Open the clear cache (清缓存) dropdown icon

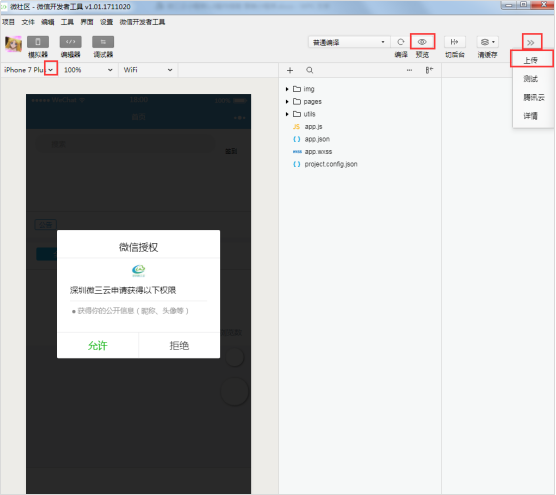[x=488, y=42]
